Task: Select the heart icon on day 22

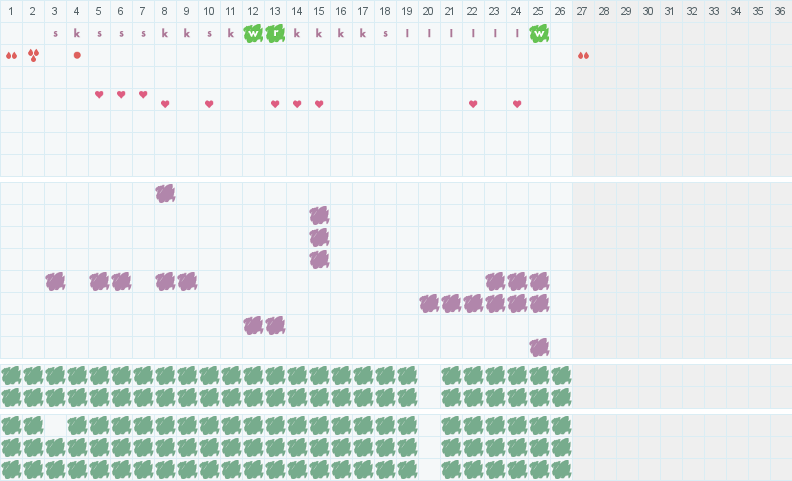Action: click(473, 104)
